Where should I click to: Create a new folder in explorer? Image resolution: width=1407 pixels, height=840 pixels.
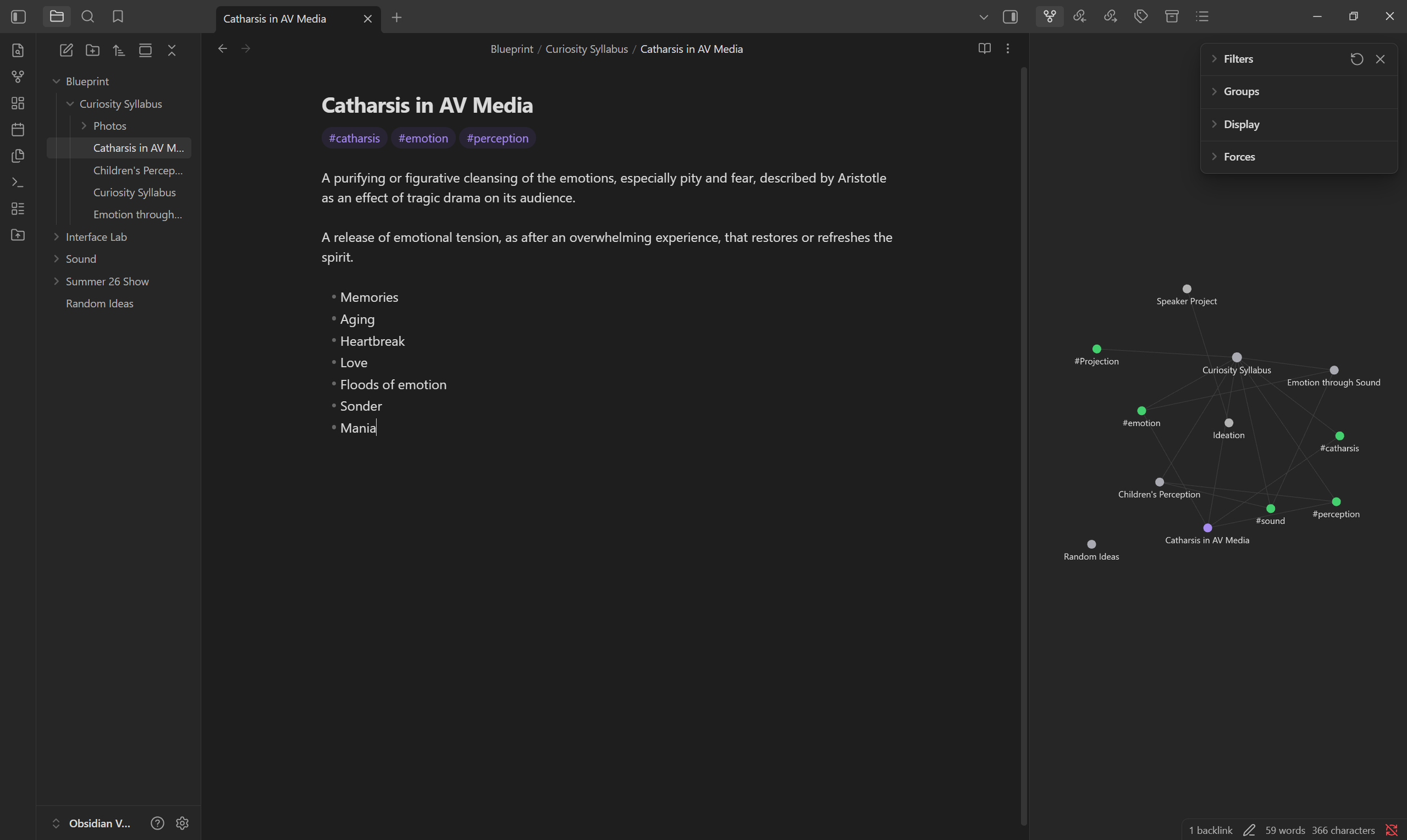tap(92, 51)
